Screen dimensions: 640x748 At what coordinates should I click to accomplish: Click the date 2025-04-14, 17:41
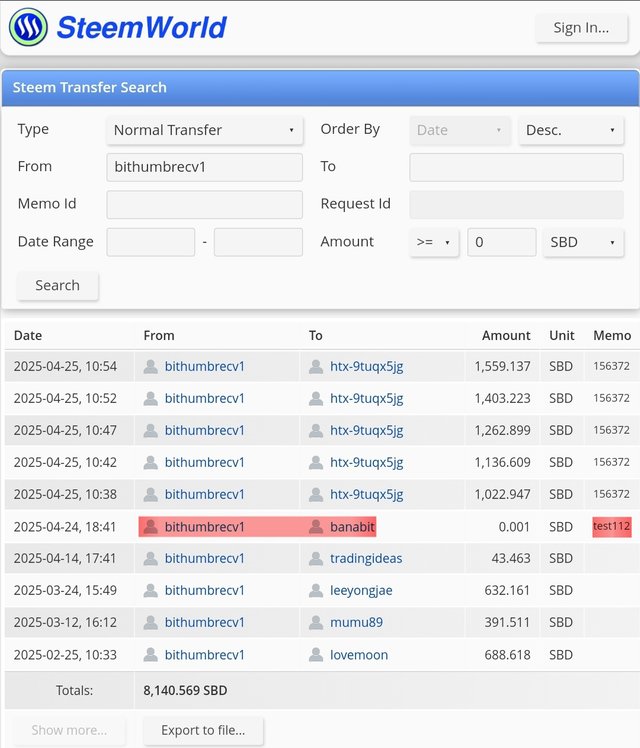(65, 558)
